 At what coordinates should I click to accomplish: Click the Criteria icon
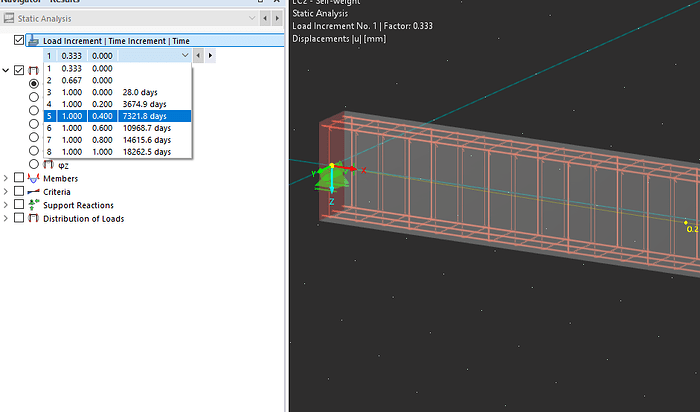click(33, 192)
